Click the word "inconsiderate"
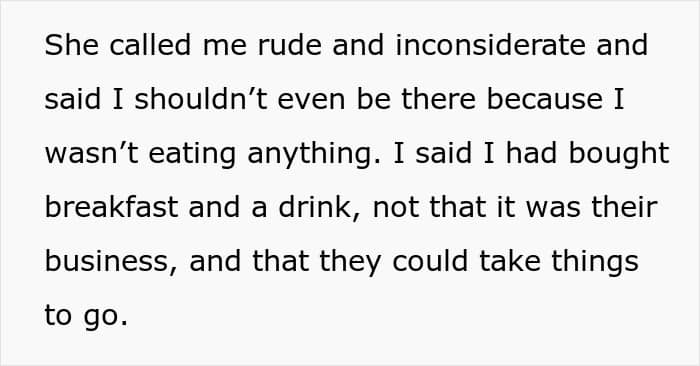This screenshot has height=366, width=700. tap(490, 45)
